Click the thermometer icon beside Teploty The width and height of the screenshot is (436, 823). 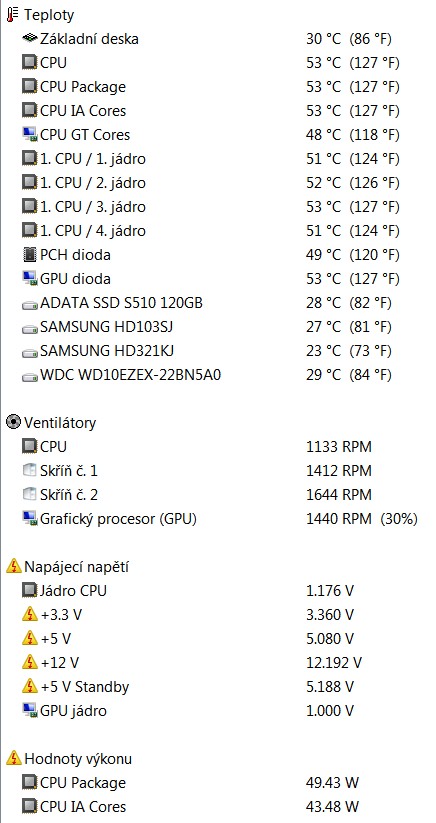[13, 15]
